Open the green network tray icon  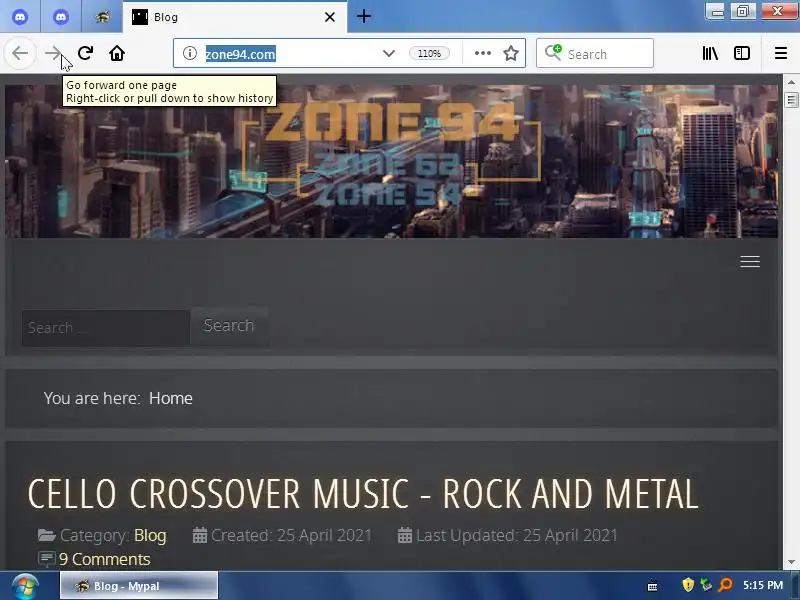click(706, 585)
